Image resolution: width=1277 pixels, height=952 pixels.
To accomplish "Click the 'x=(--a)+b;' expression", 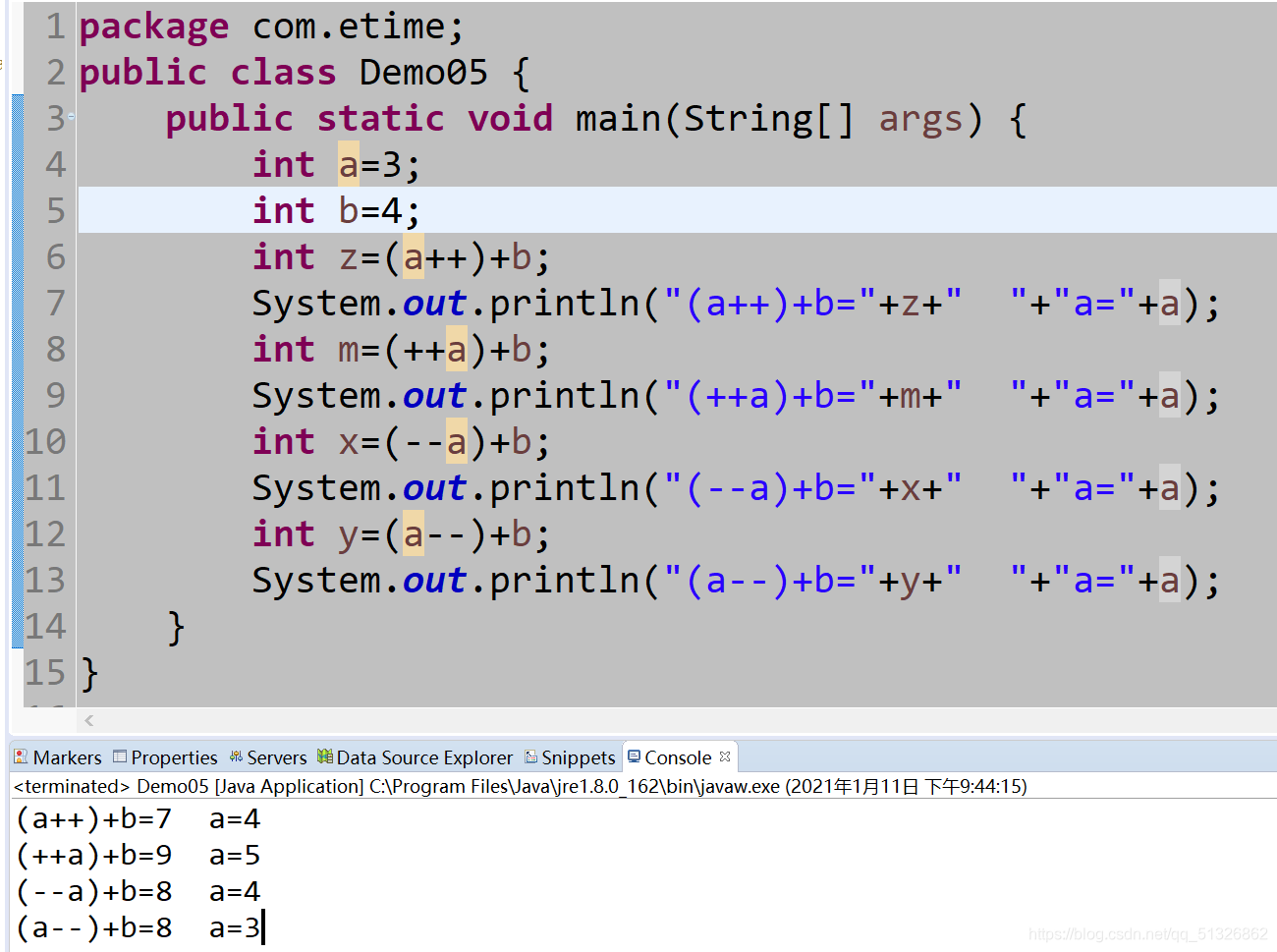I will [x=444, y=442].
